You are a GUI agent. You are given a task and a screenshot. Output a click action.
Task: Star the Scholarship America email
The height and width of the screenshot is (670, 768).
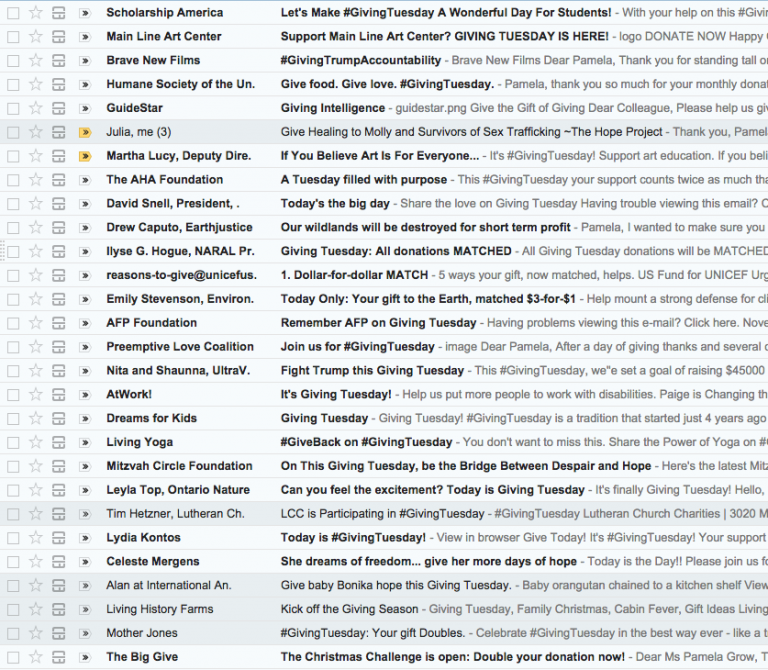(36, 13)
